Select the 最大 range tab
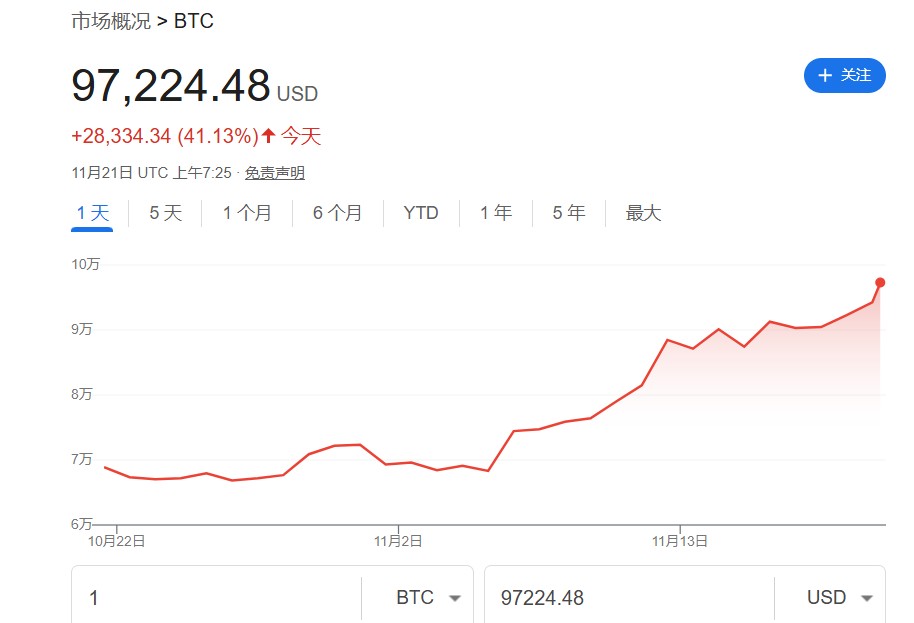914x623 pixels. click(x=644, y=213)
